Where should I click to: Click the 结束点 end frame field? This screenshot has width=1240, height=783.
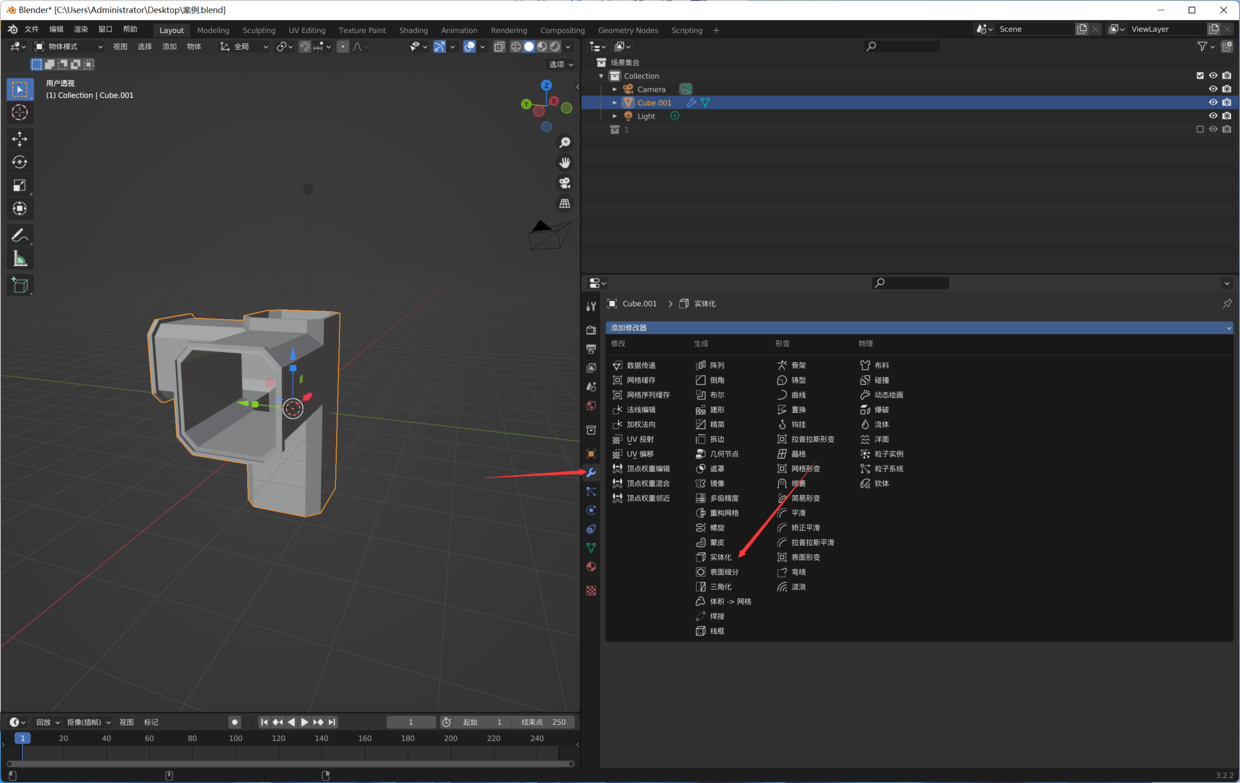[543, 722]
